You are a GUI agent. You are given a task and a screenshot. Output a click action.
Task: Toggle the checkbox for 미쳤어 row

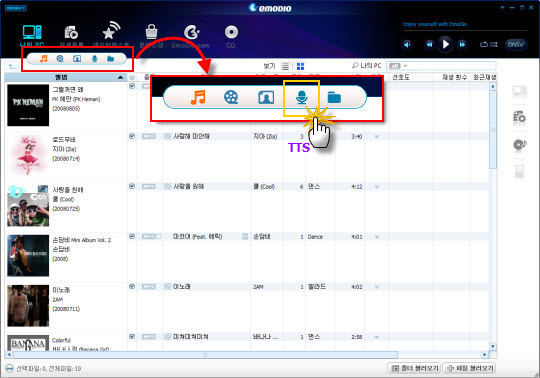tap(132, 237)
